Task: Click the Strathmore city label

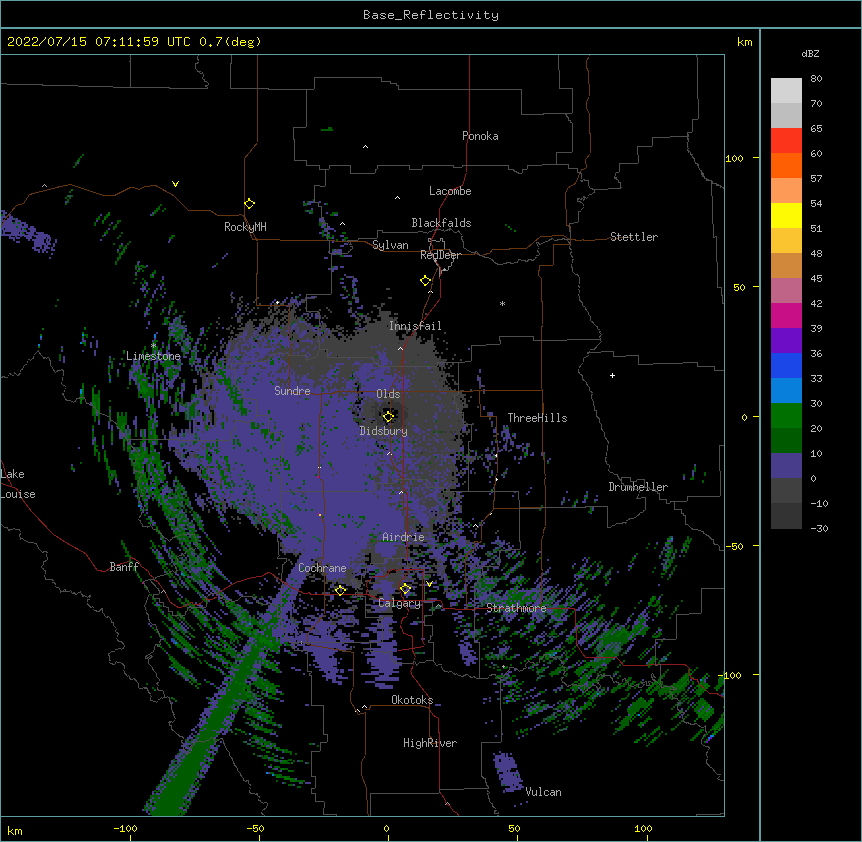Action: tap(516, 608)
